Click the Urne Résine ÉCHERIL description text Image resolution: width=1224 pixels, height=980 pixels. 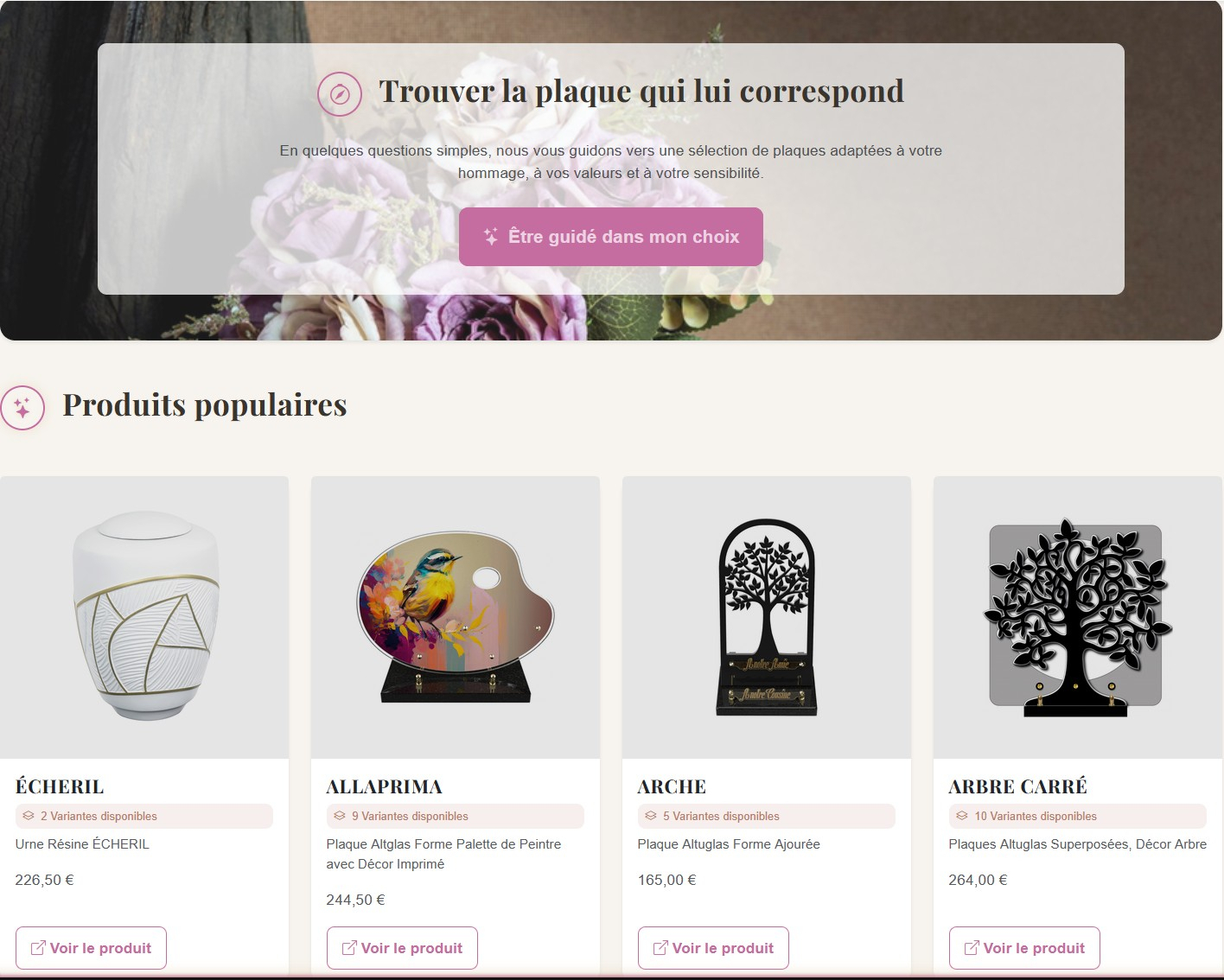coord(82,844)
